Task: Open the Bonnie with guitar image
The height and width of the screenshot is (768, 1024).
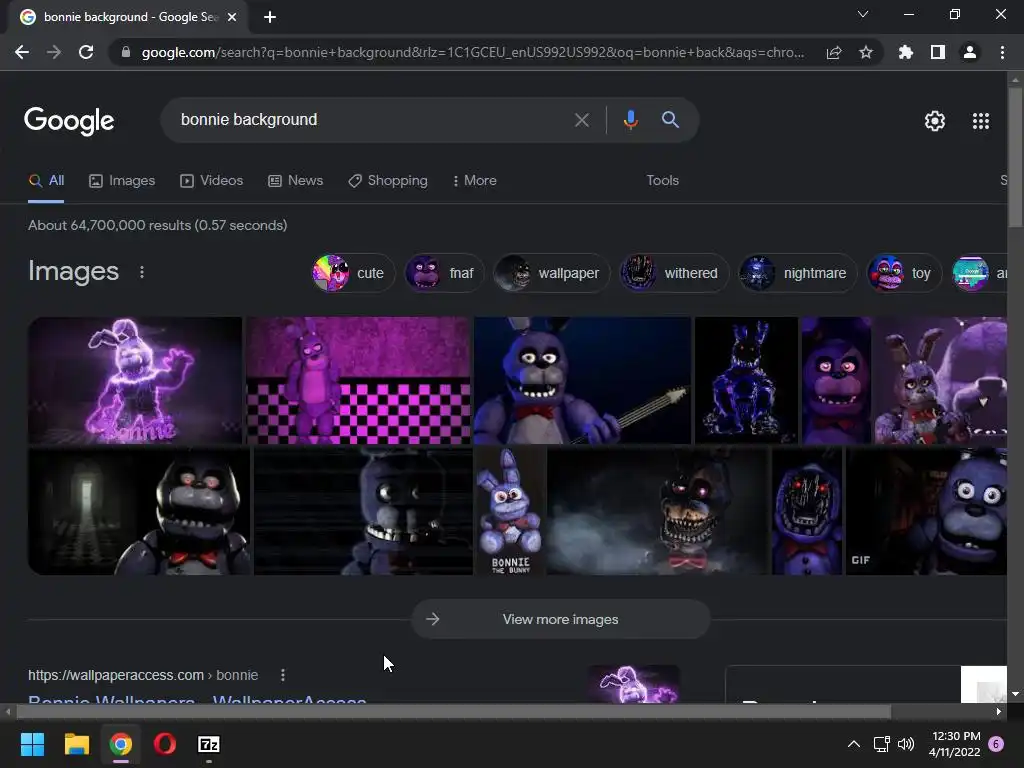Action: coord(583,381)
